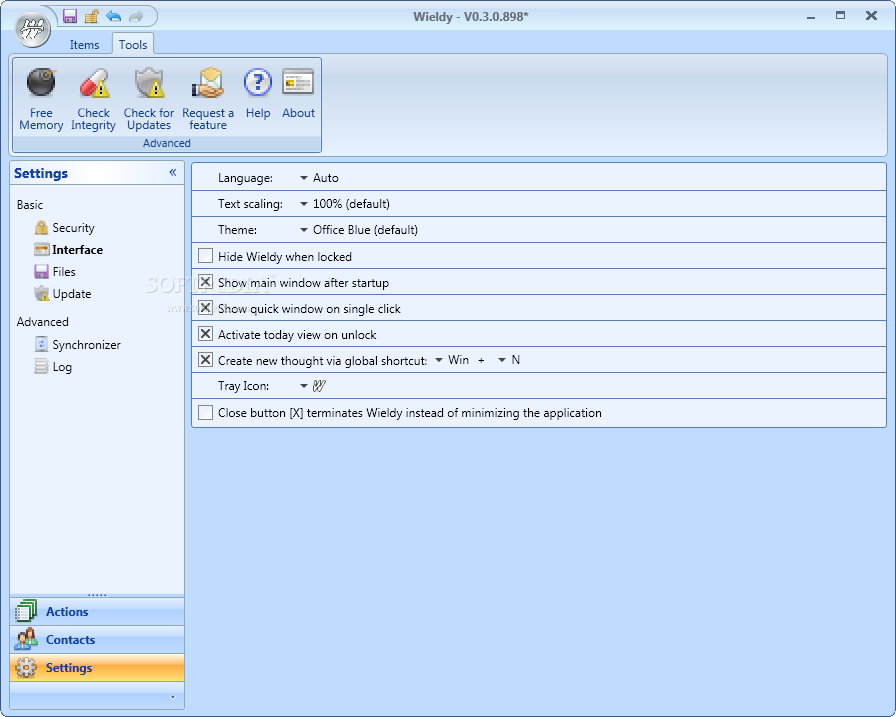Open the Contacts navigation section

point(97,640)
